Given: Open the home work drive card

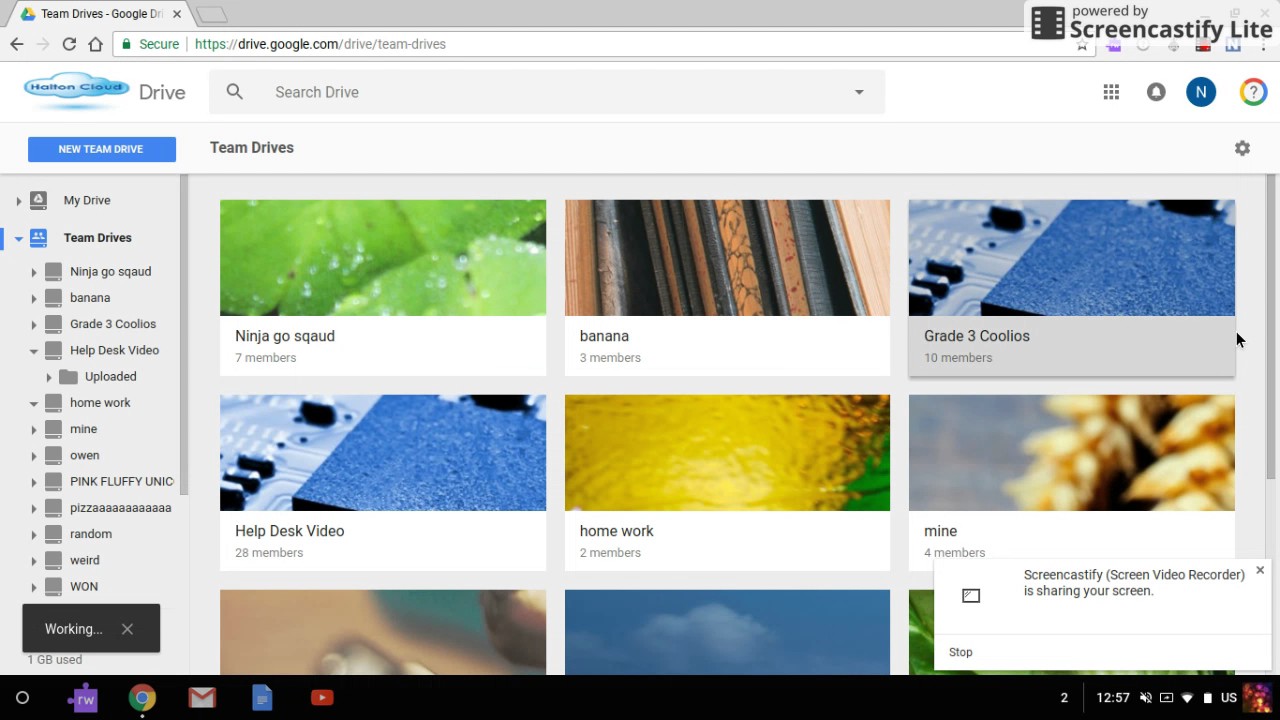Looking at the screenshot, I should tap(727, 483).
